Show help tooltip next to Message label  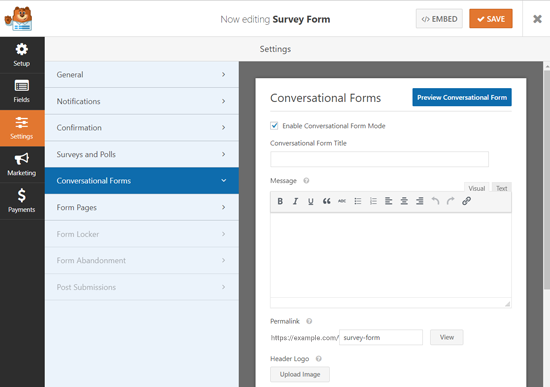[x=306, y=181]
